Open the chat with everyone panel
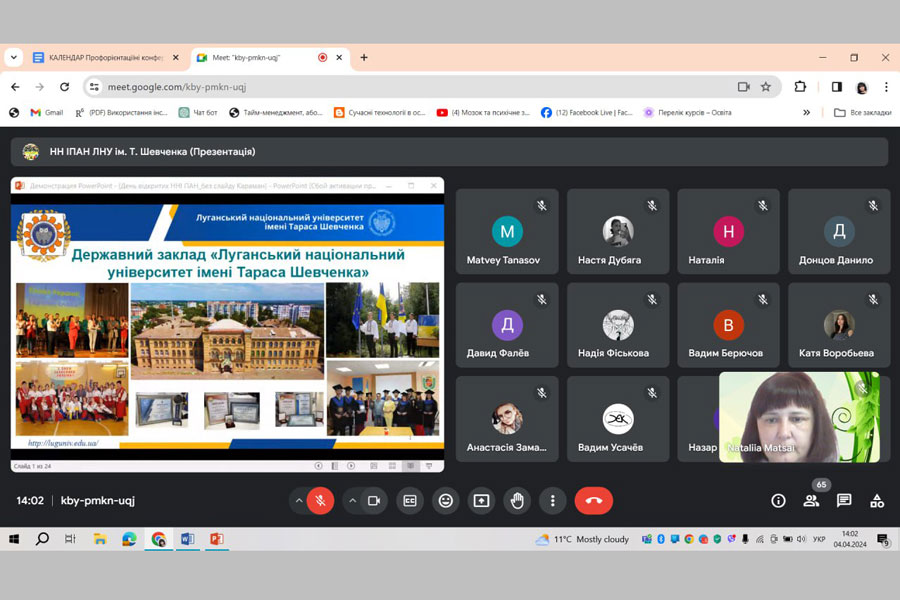This screenshot has width=900, height=600. tap(844, 501)
